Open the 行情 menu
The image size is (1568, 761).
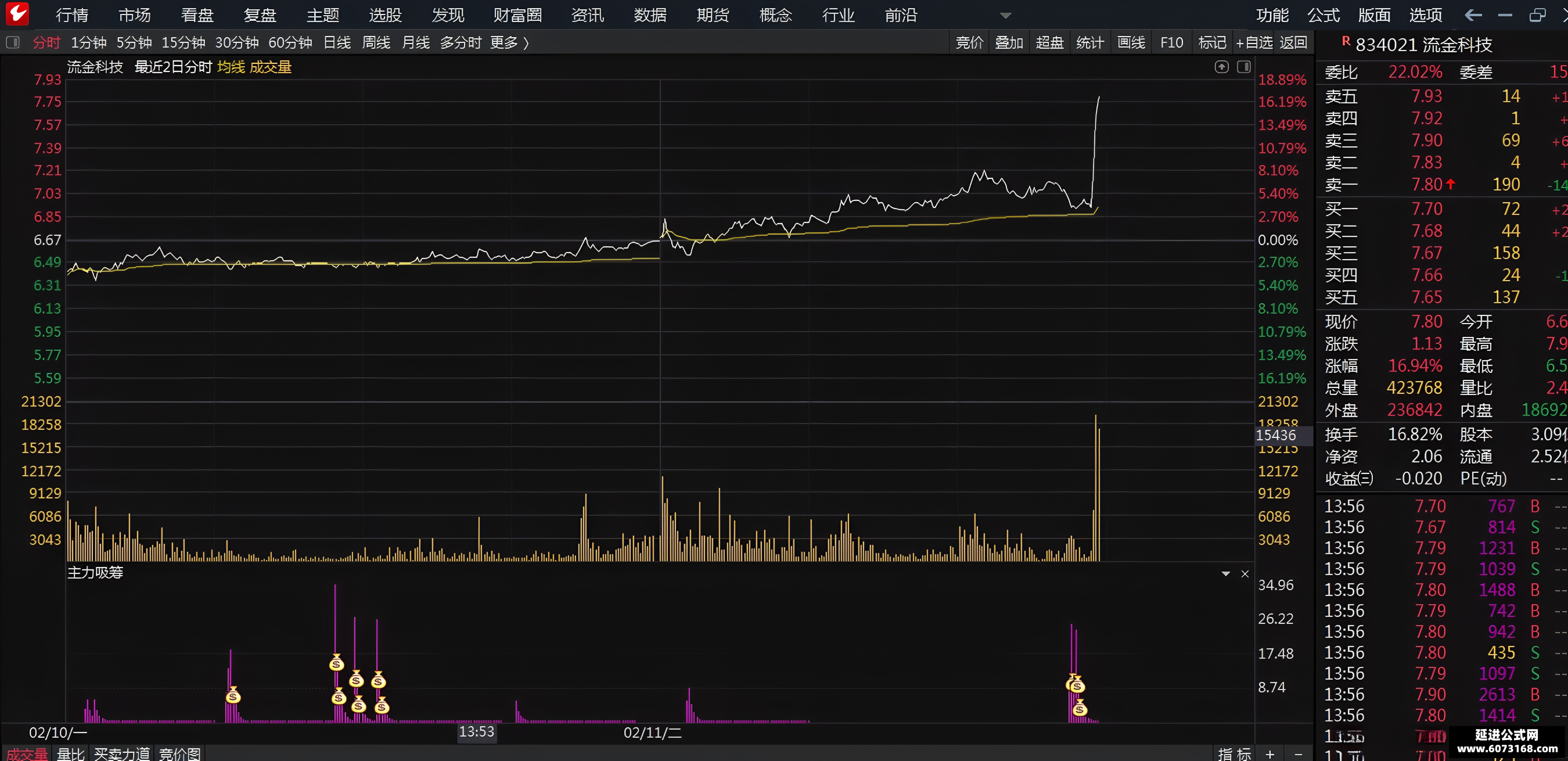tap(72, 15)
